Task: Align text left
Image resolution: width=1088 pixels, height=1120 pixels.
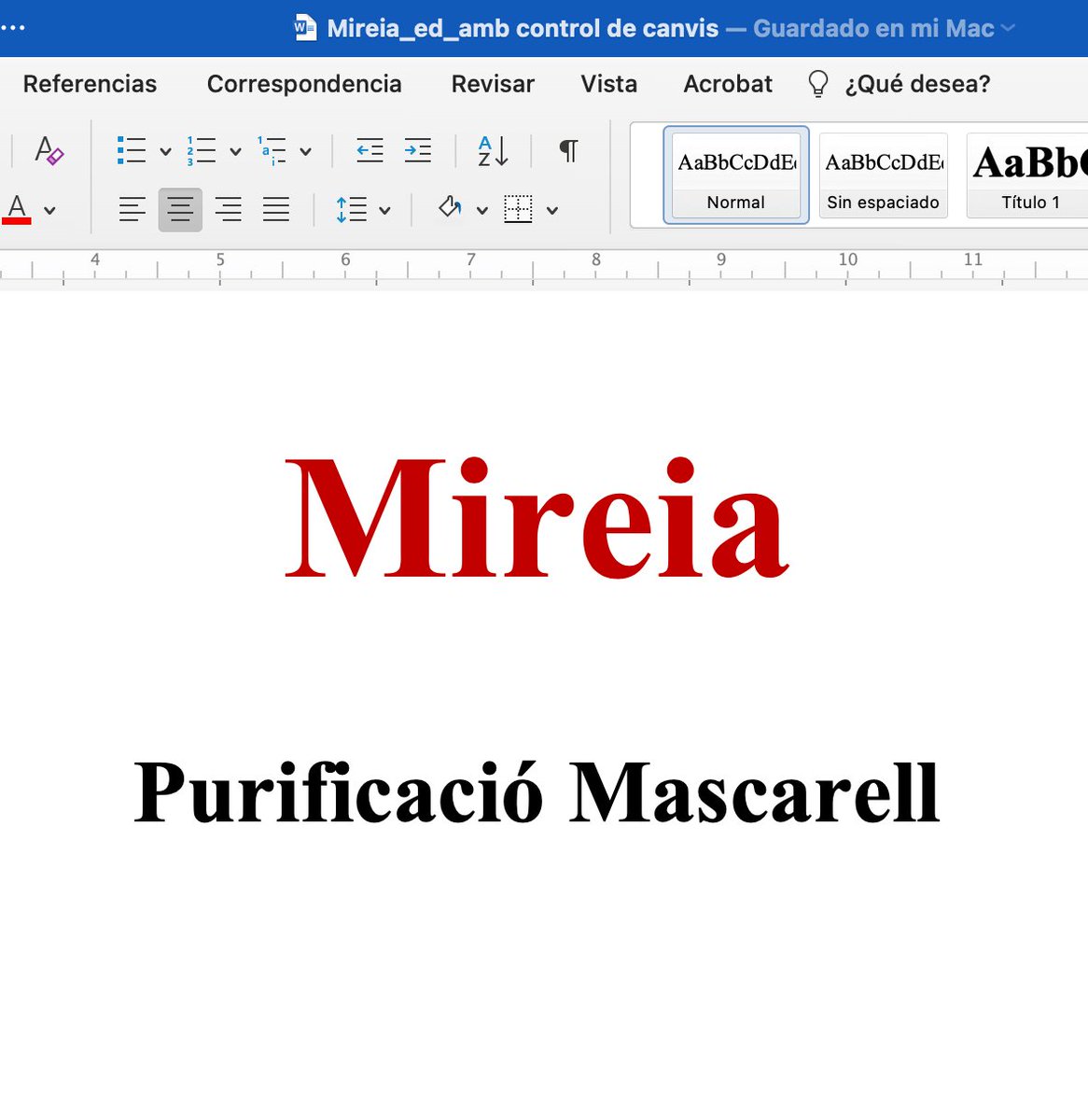Action: pos(133,209)
